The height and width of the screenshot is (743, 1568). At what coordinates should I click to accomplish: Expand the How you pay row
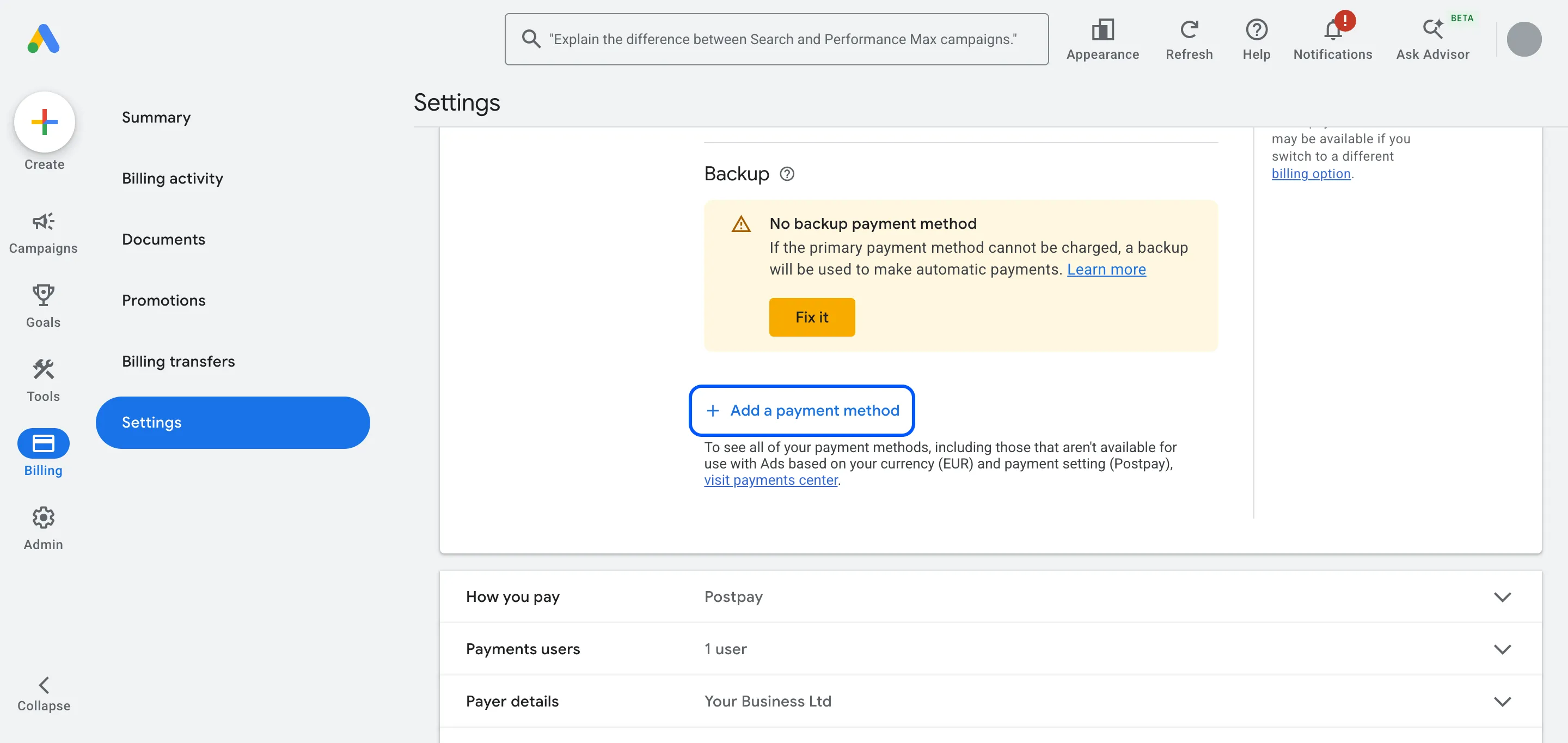(x=990, y=597)
